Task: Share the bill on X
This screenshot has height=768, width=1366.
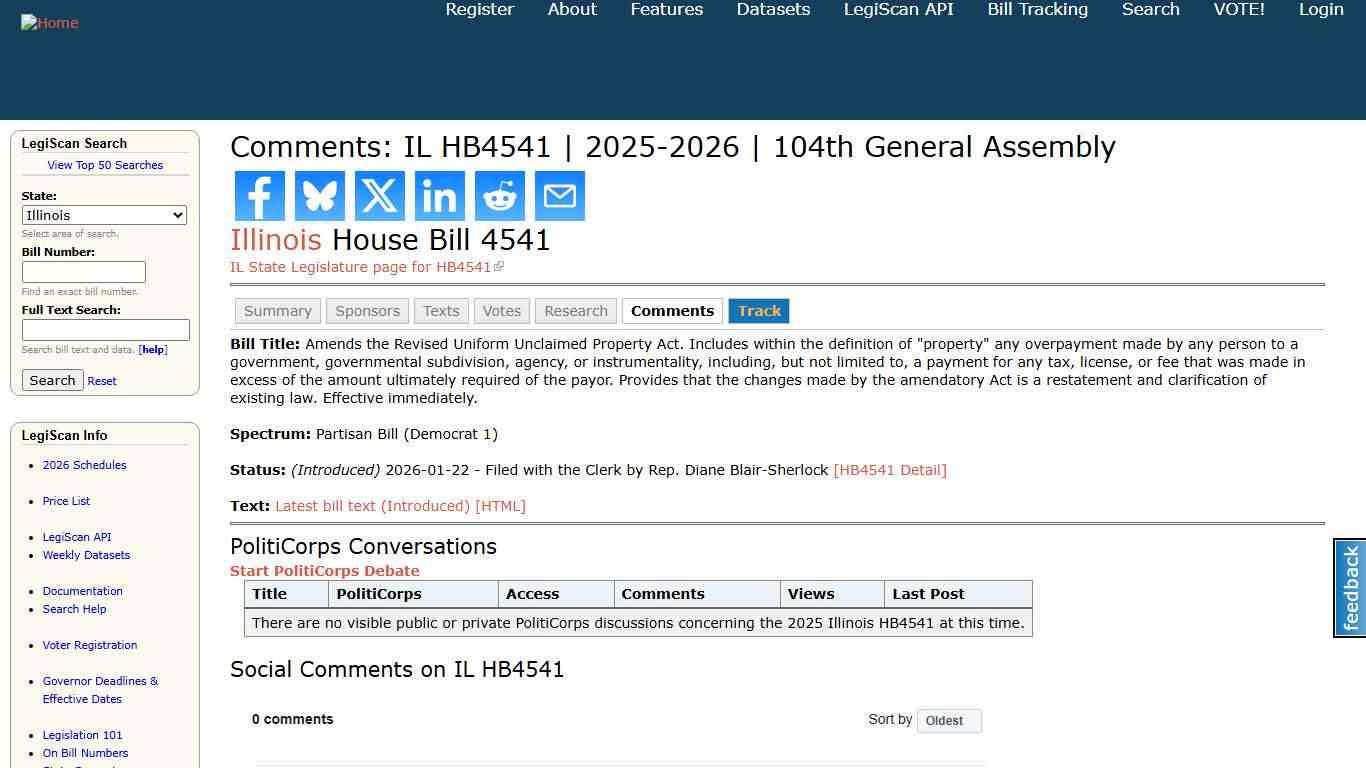Action: pyautogui.click(x=379, y=196)
